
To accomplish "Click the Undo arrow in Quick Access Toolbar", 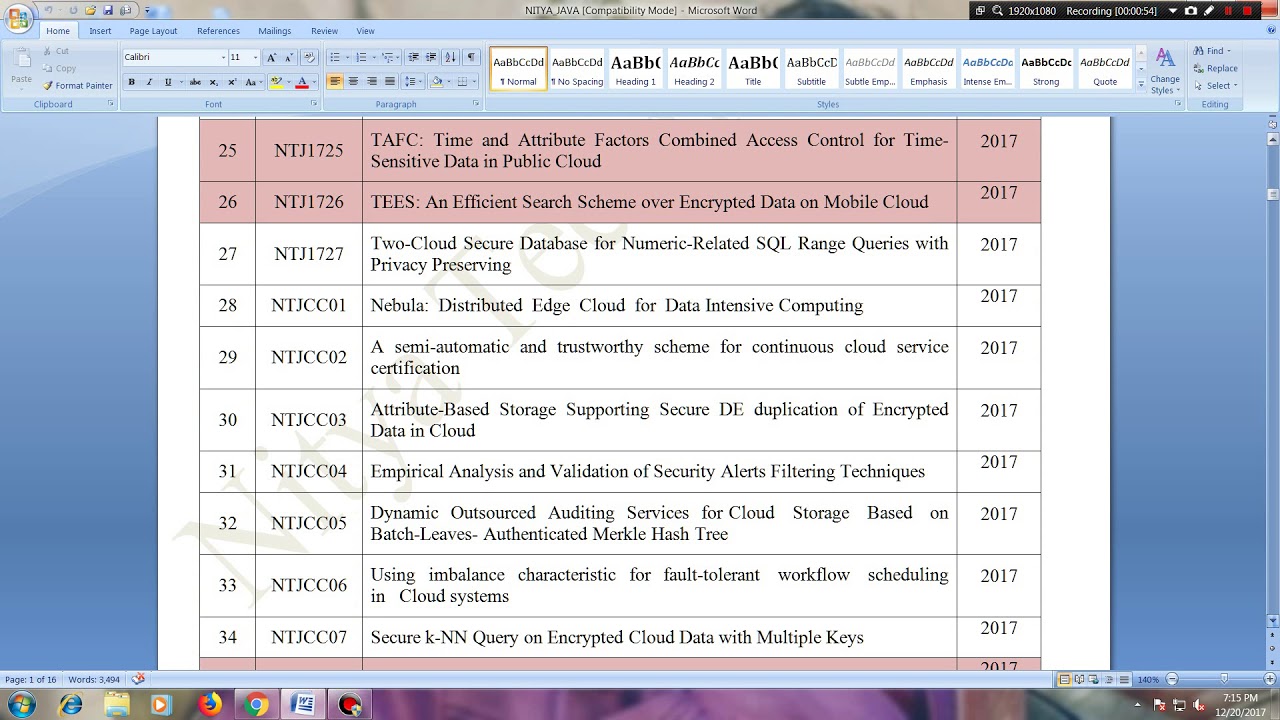I will [47, 10].
